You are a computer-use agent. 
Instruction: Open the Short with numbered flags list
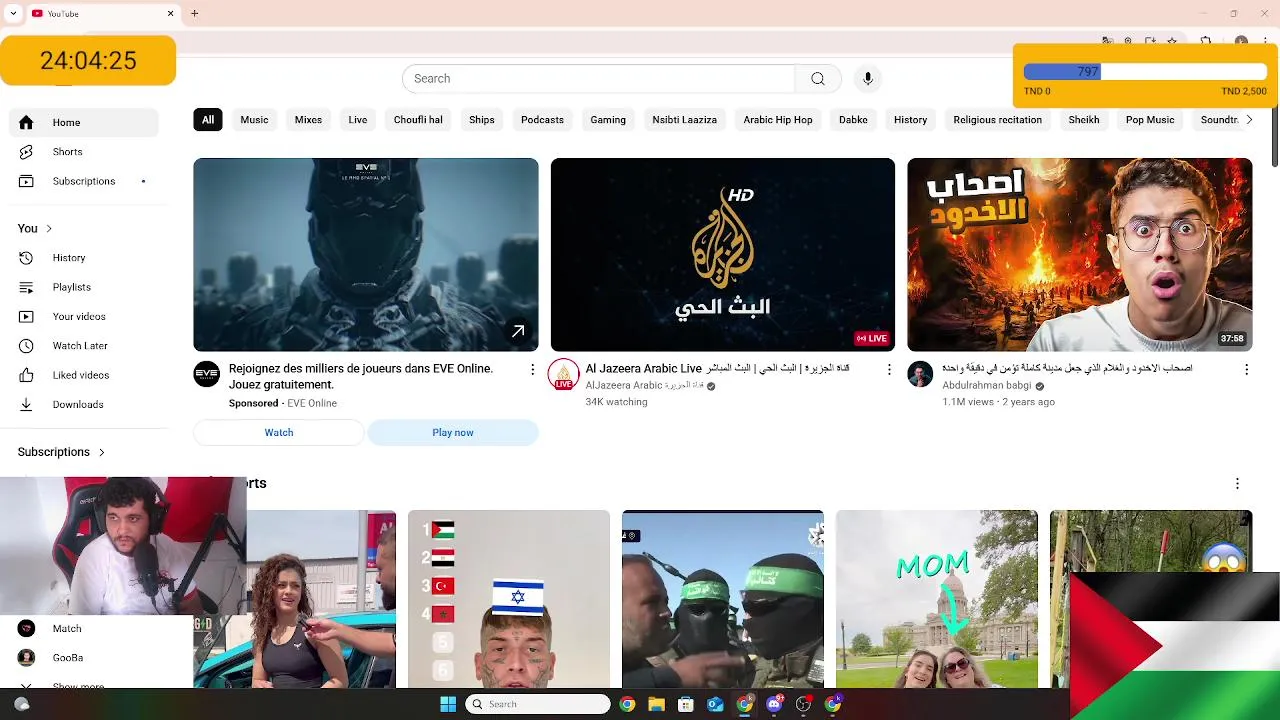click(509, 599)
